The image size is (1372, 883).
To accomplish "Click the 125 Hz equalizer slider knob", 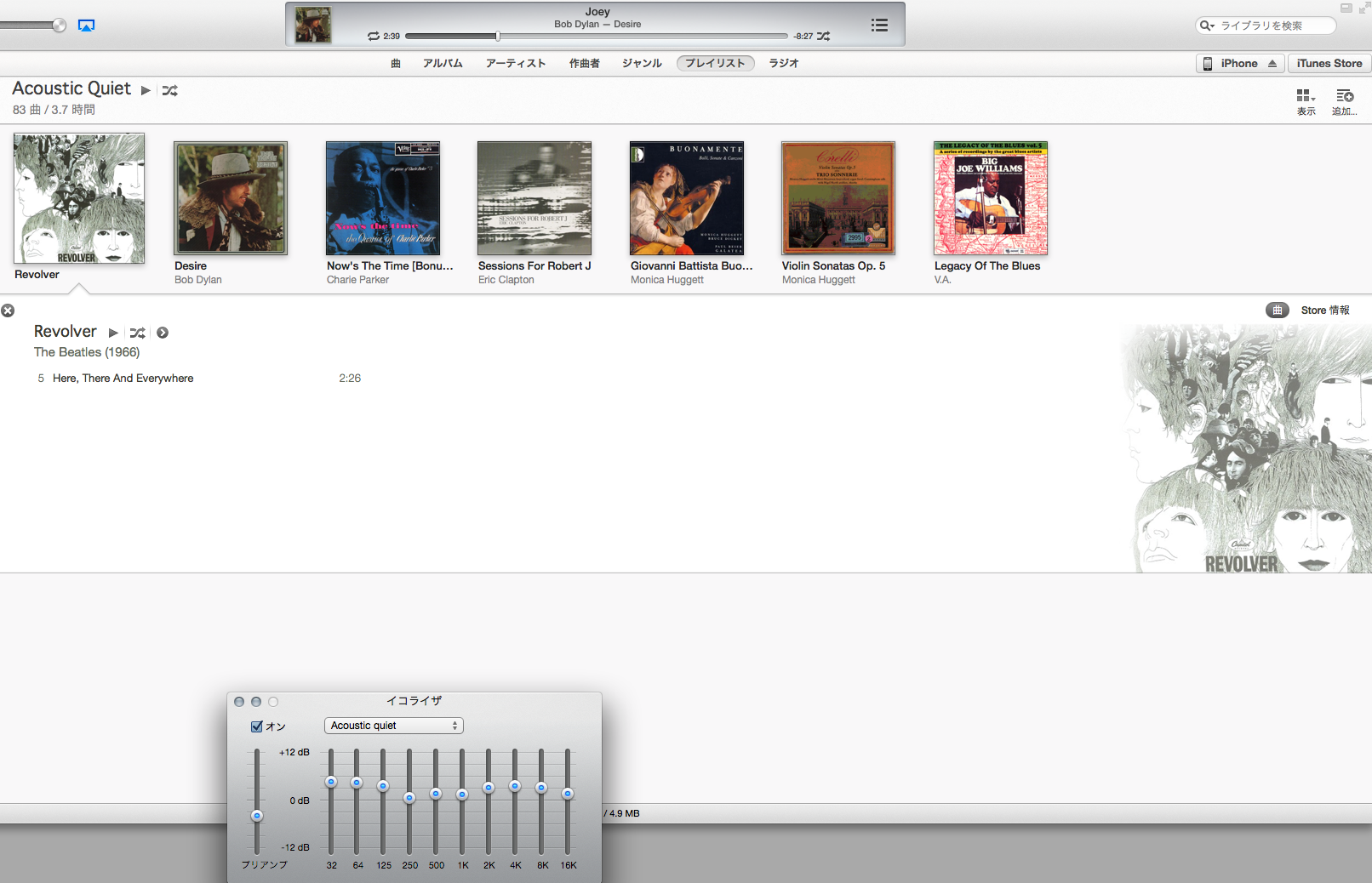I will [x=383, y=786].
